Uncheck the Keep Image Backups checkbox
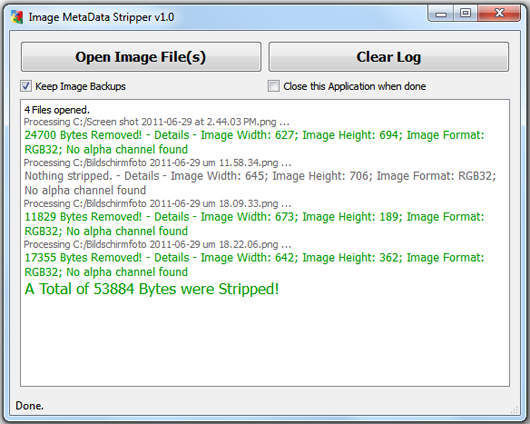The image size is (530, 424). coord(26,86)
